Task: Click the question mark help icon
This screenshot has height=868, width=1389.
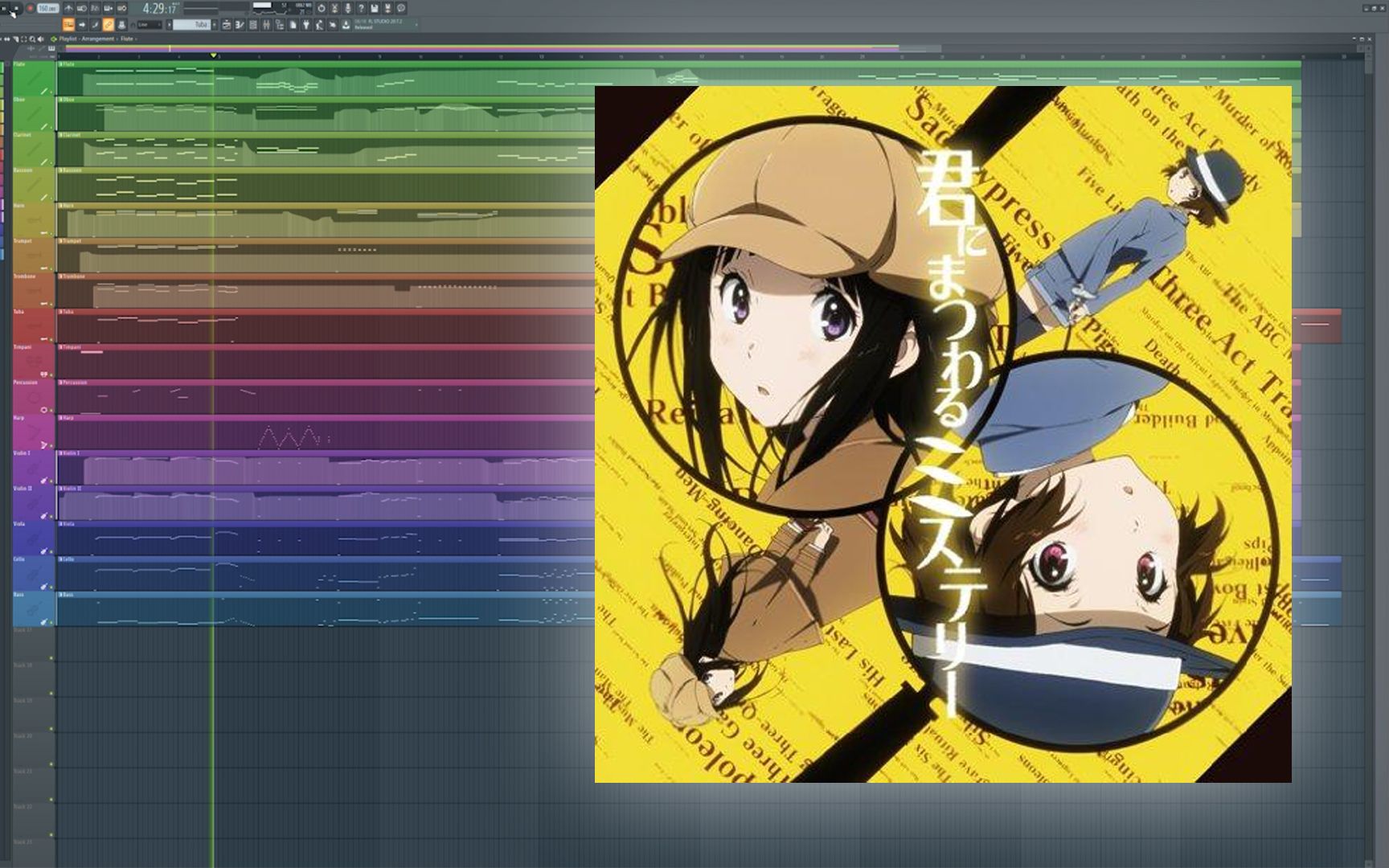Action: (x=361, y=9)
